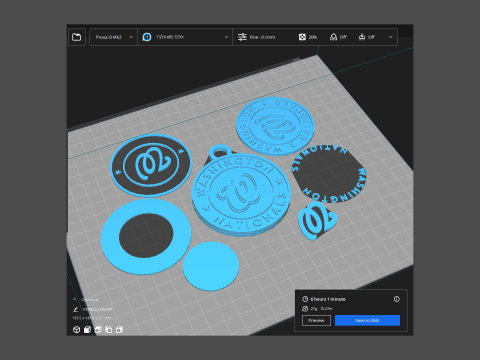Open the Prusa i3 Mk2 printer dropdown

pyautogui.click(x=113, y=37)
